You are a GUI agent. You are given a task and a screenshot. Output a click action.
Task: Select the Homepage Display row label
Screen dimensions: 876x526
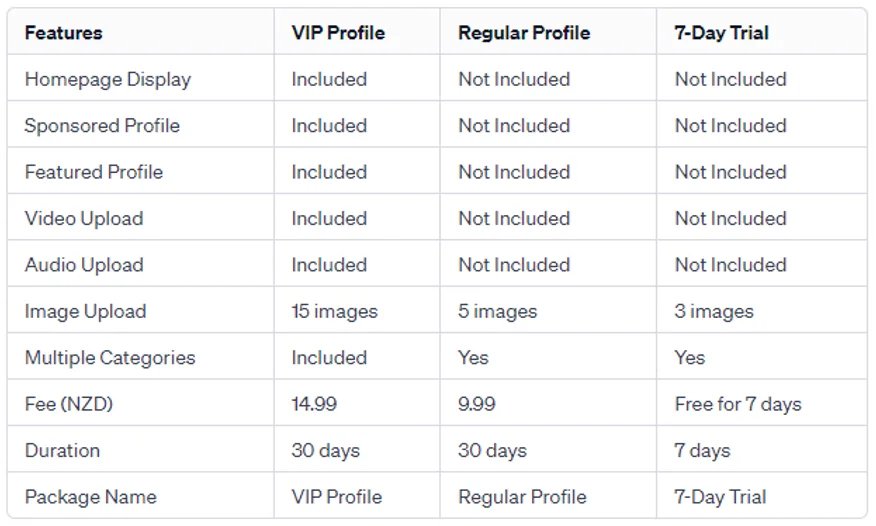[107, 79]
